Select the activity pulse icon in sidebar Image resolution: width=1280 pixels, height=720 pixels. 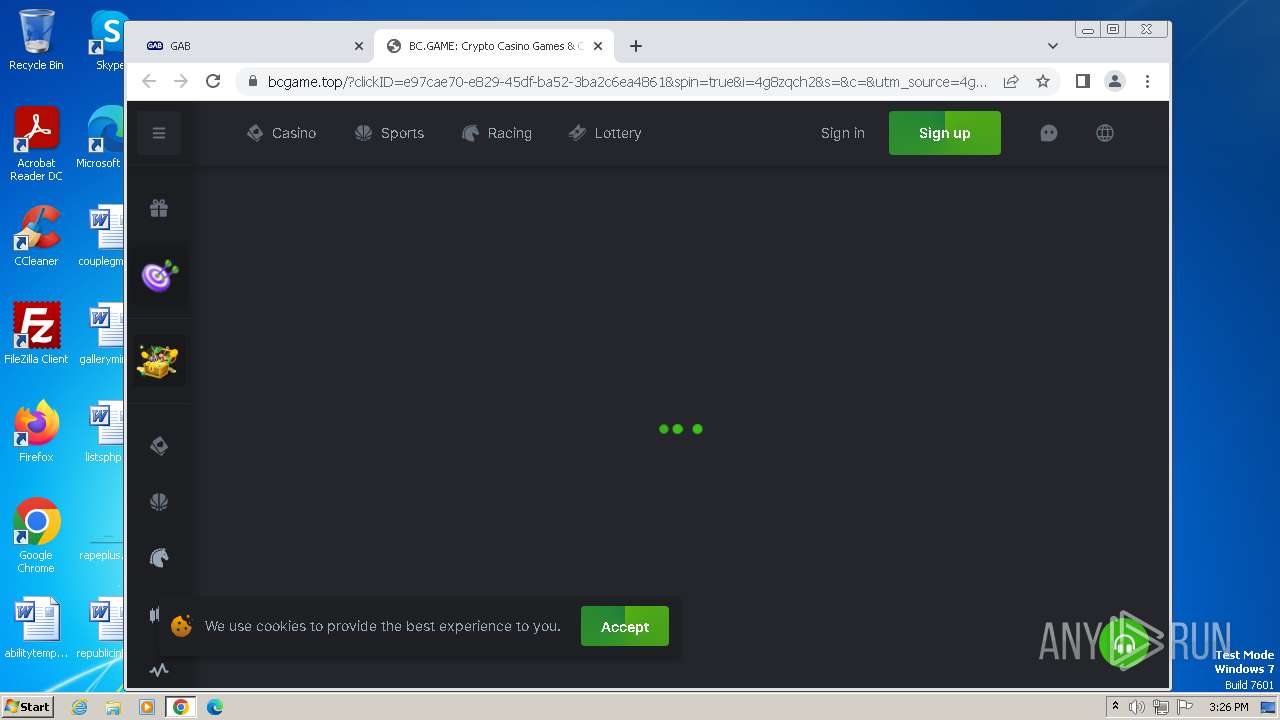click(x=159, y=670)
